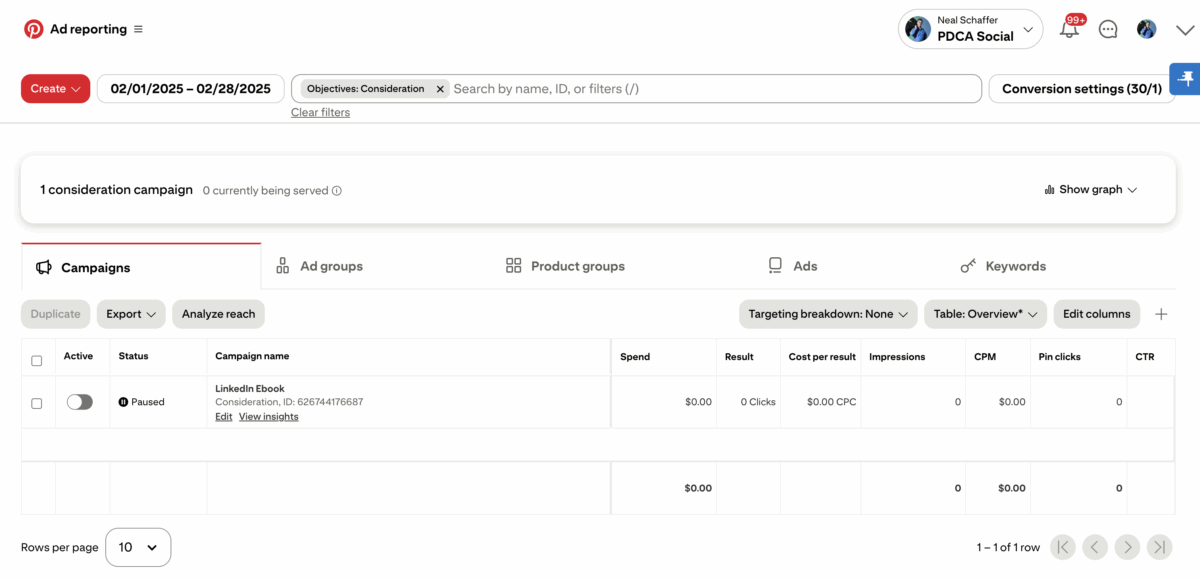Remove the Objectives: Consideration filter chip
The width and height of the screenshot is (1200, 579).
pos(440,89)
